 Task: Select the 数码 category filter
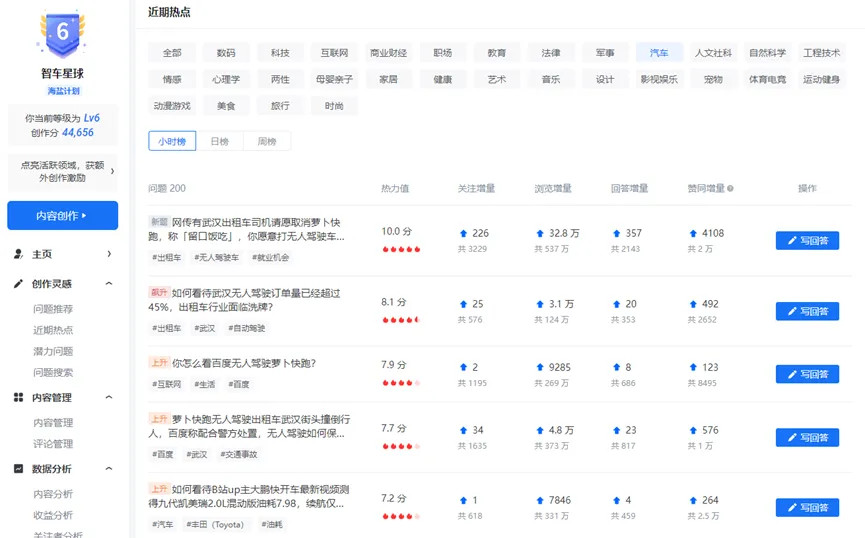tap(226, 53)
